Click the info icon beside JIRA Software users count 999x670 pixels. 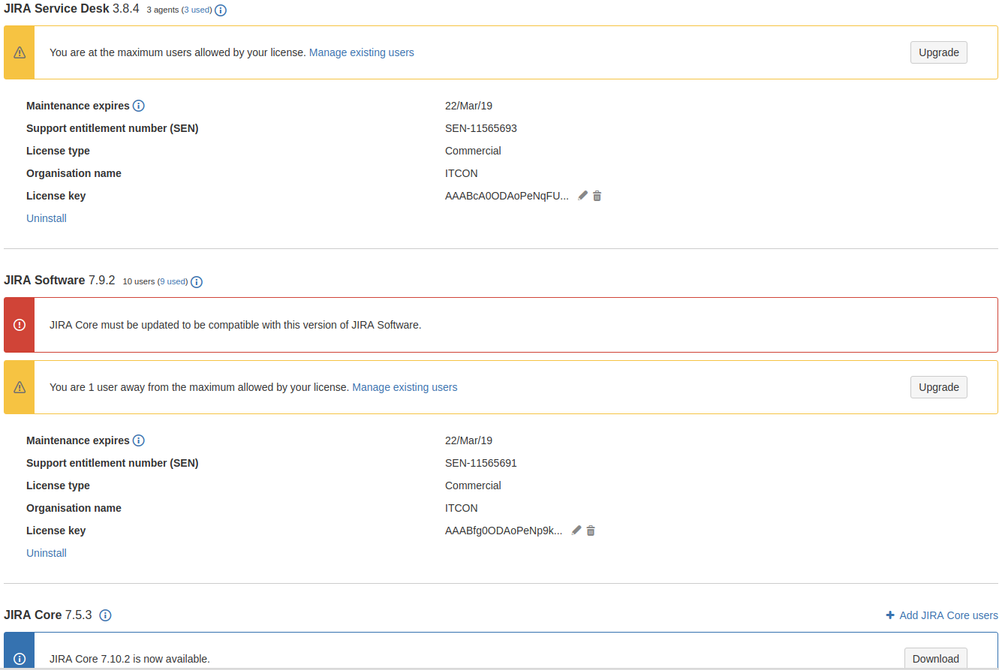click(197, 282)
